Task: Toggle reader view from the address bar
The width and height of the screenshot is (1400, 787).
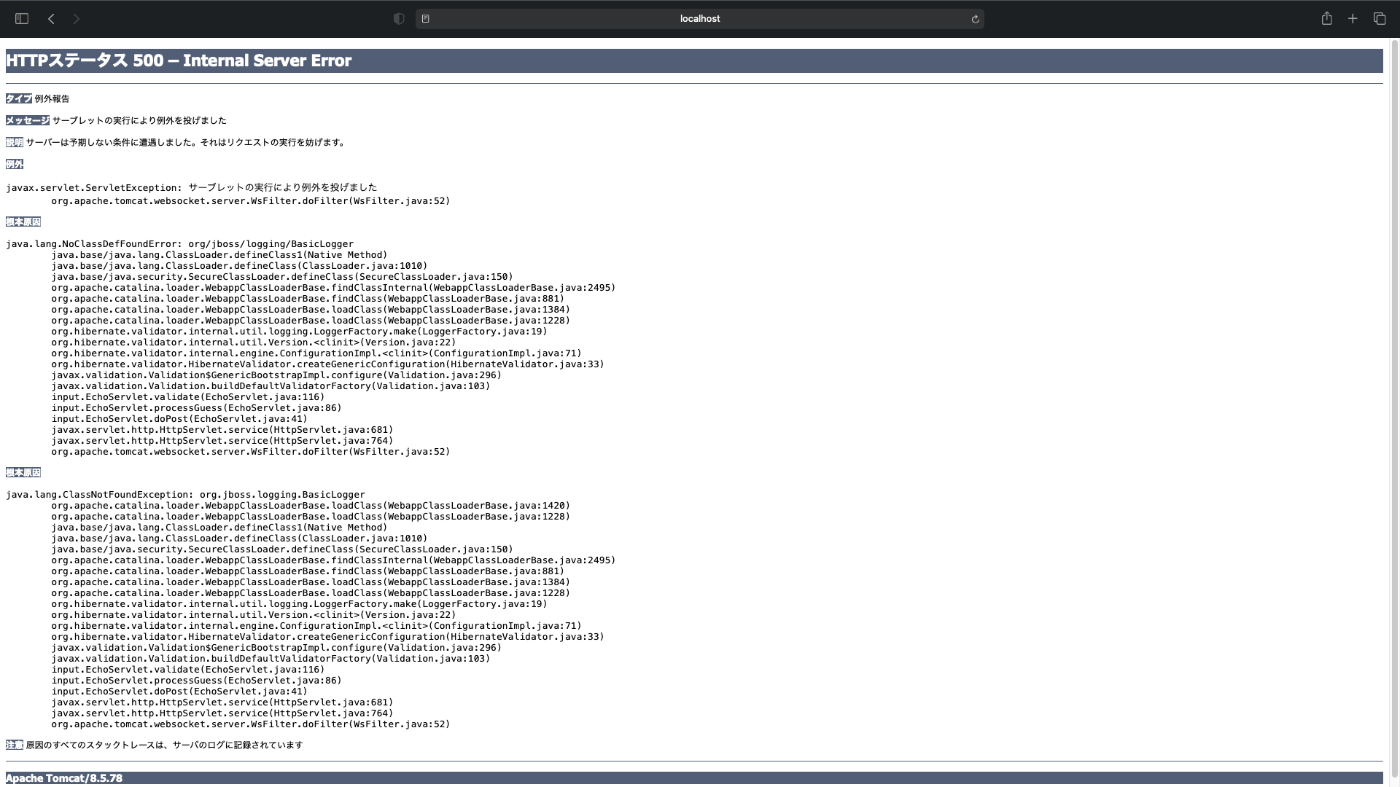Action: (424, 18)
